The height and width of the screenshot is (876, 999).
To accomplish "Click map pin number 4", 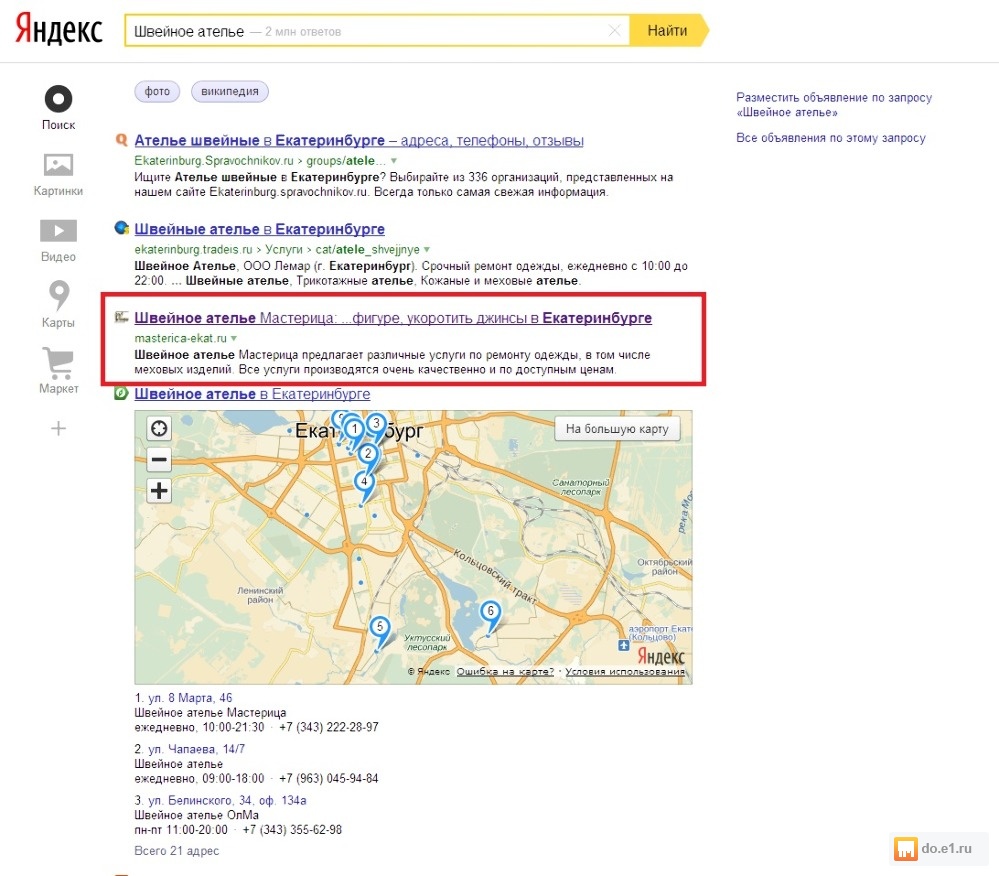I will 364,483.
